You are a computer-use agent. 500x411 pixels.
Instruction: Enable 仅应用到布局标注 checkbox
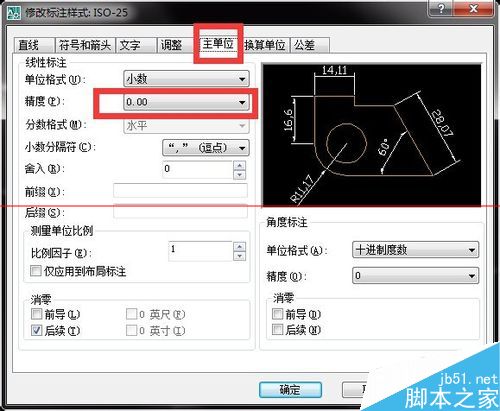coord(36,271)
